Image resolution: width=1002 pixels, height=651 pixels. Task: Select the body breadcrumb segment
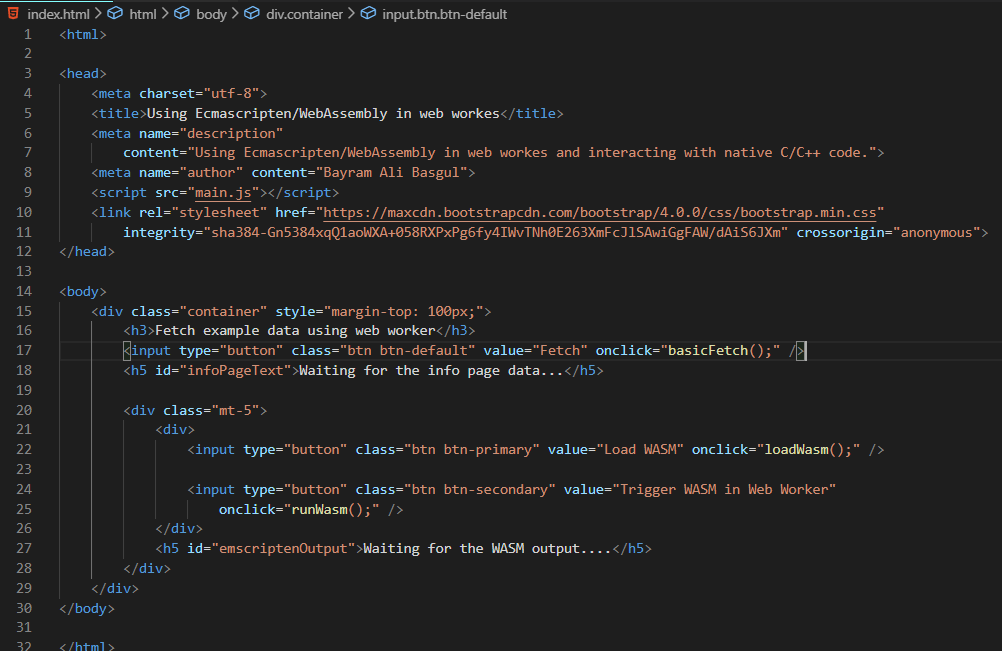(x=212, y=14)
